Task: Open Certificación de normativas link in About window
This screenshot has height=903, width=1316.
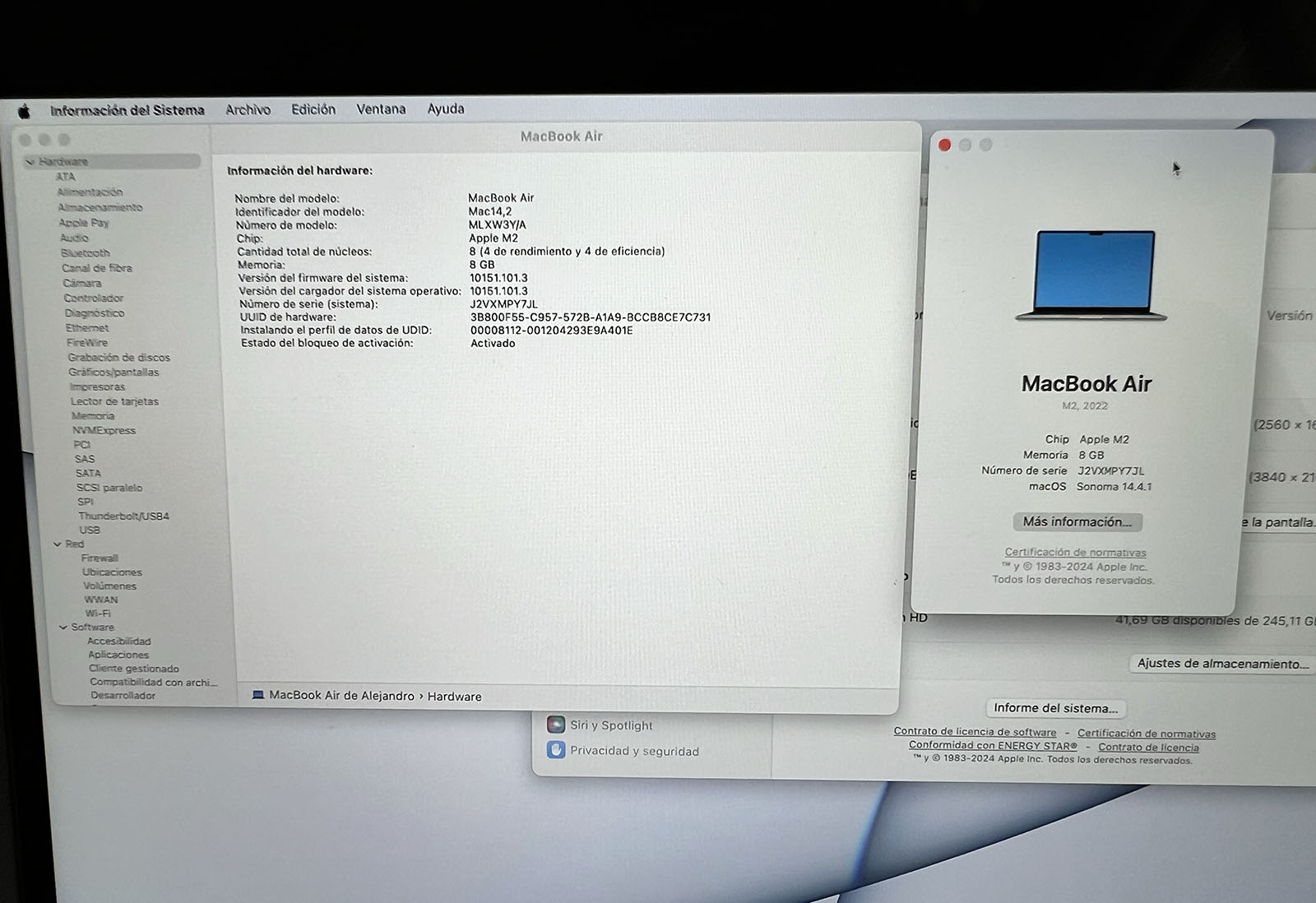Action: 1075,553
